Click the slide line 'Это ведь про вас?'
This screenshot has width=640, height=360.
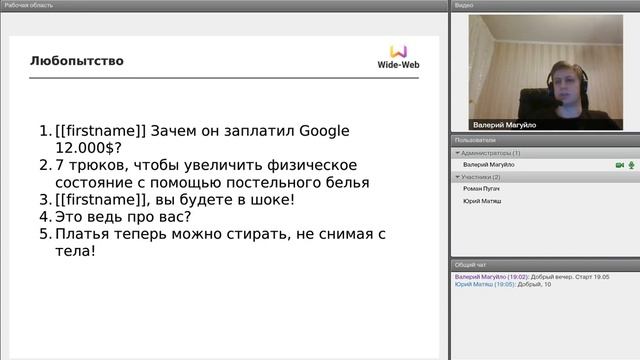pyautogui.click(x=123, y=217)
